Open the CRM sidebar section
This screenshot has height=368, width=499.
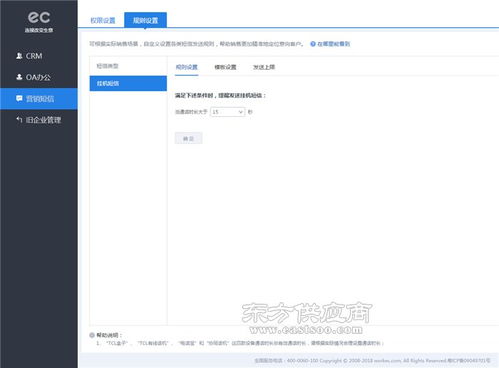tap(39, 56)
